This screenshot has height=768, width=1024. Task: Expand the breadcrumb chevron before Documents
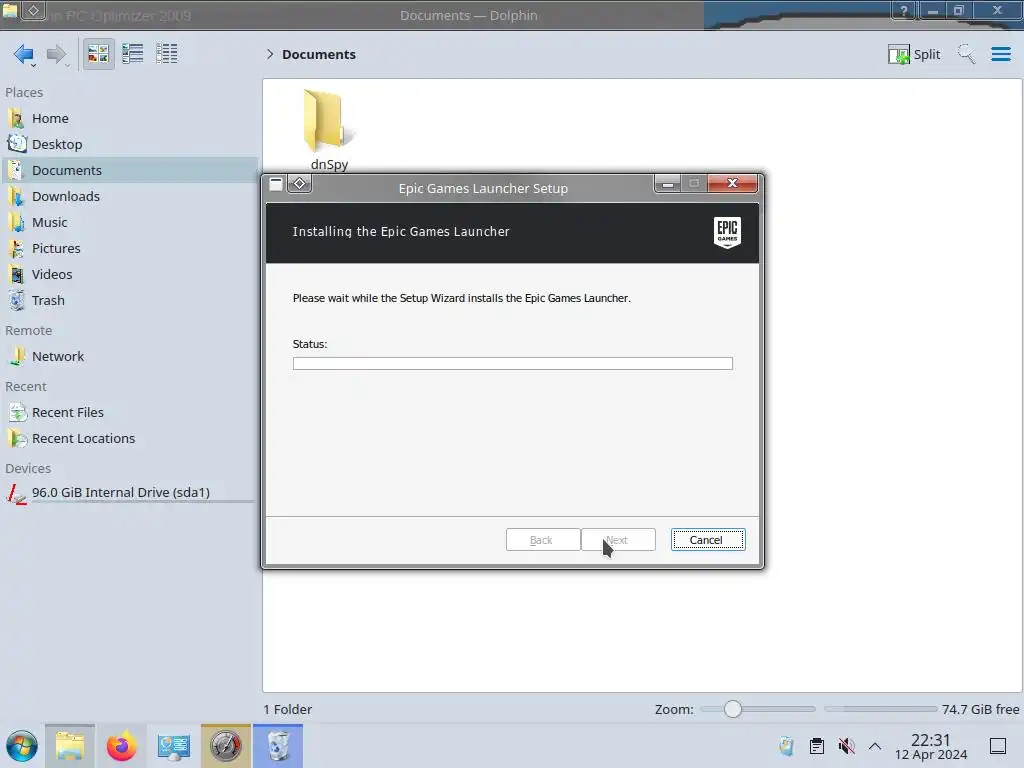(270, 54)
